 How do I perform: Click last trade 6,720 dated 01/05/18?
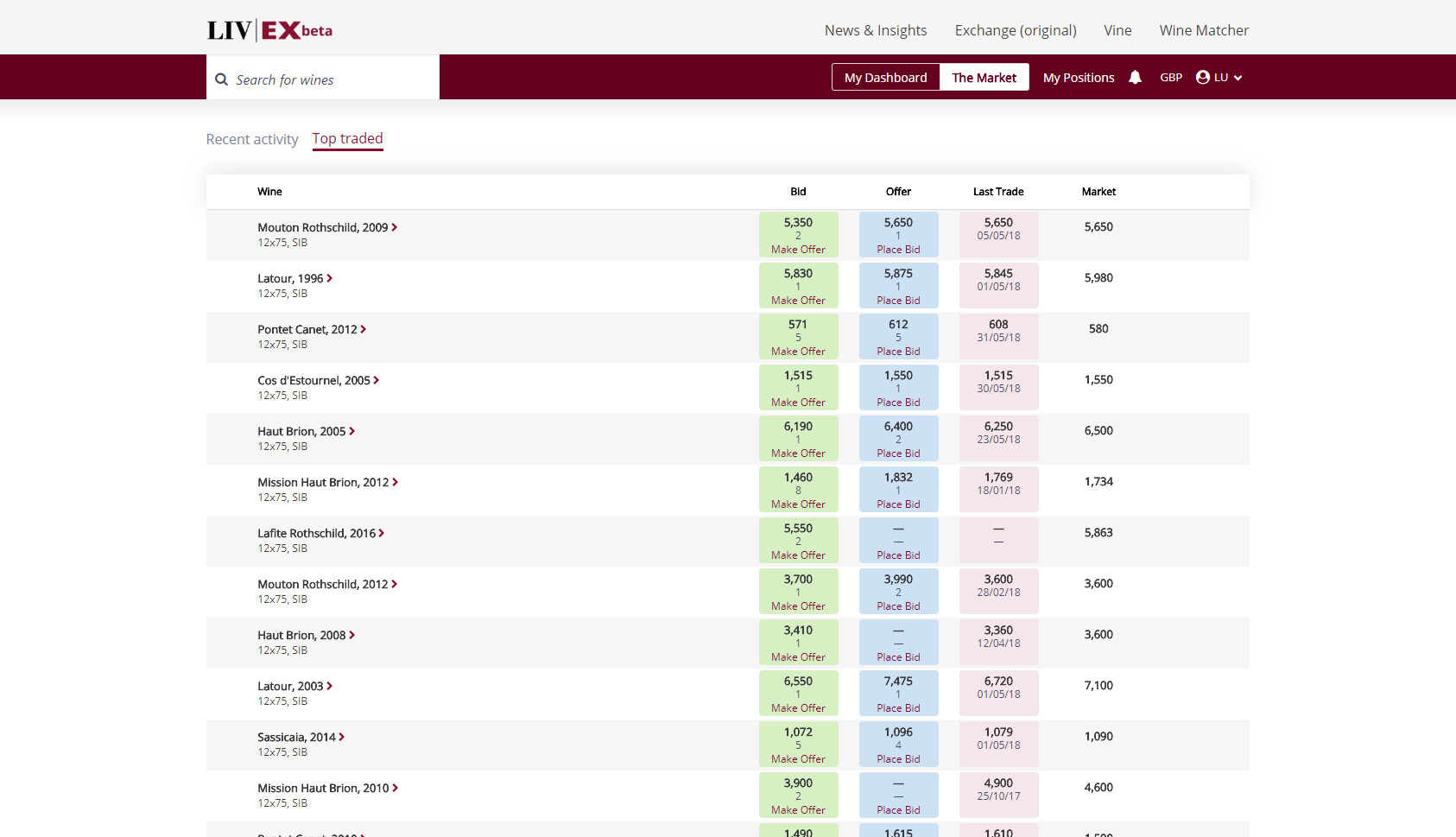pos(998,694)
